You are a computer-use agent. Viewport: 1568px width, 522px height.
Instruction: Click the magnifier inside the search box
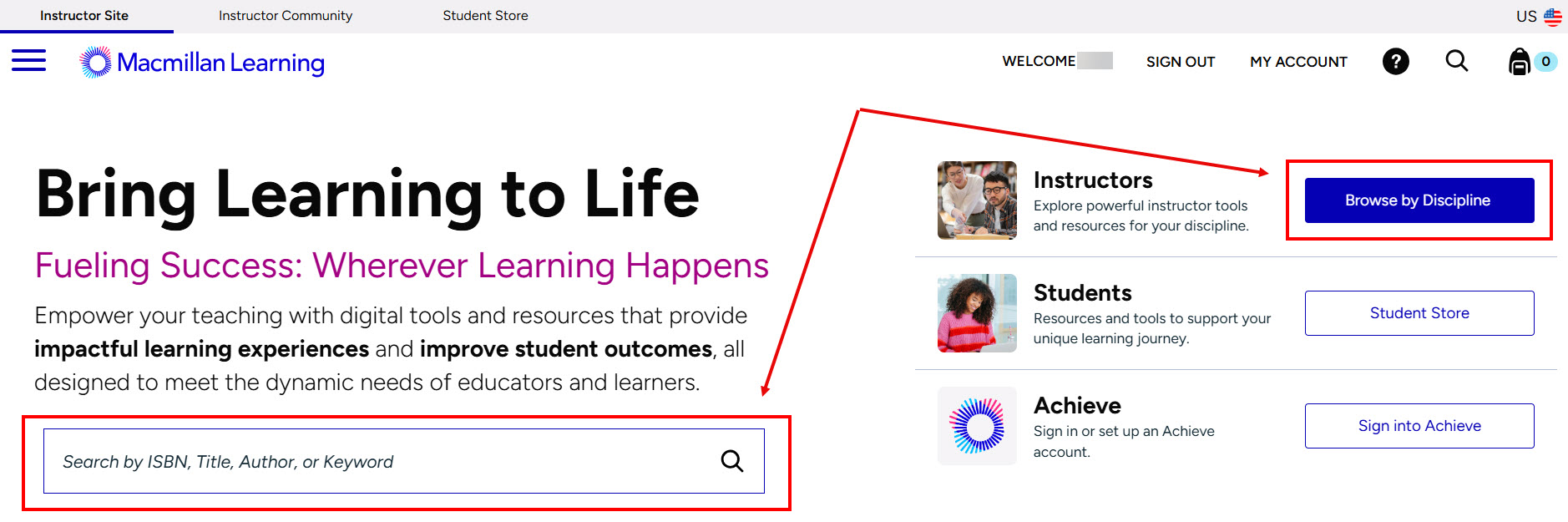click(731, 461)
